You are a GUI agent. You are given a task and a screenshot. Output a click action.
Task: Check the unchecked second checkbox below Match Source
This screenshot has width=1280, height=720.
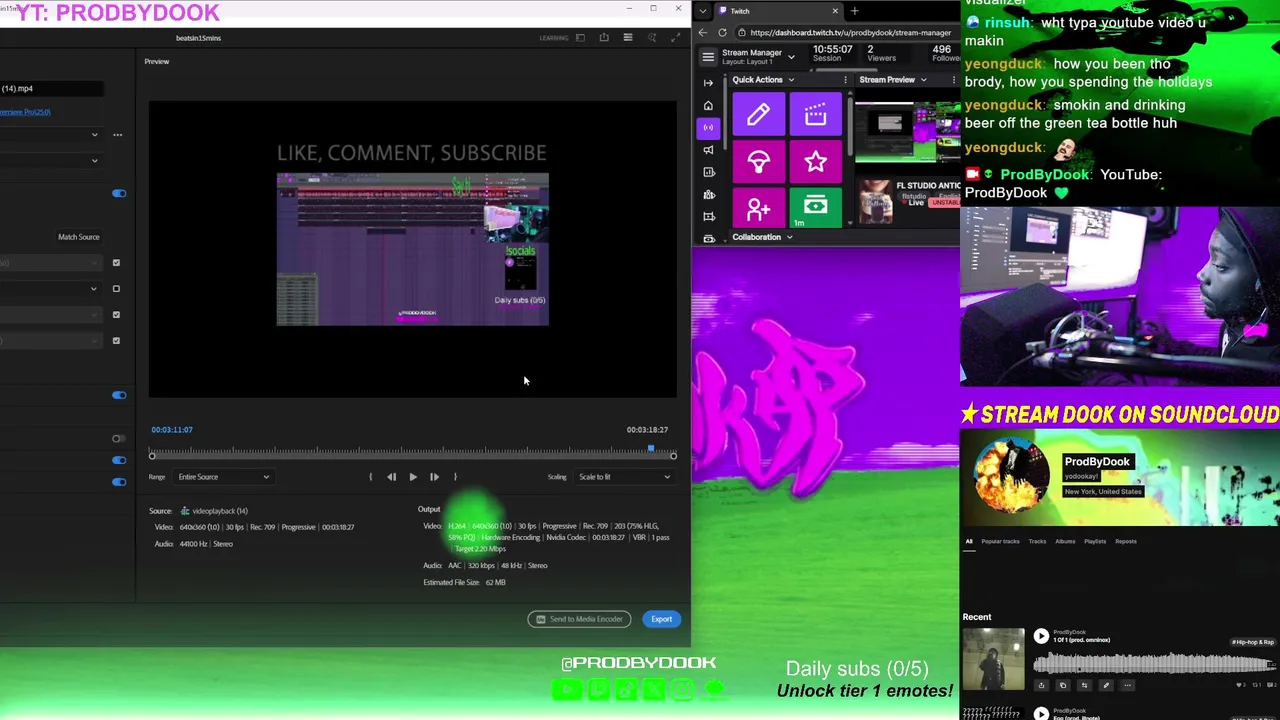tap(116, 289)
